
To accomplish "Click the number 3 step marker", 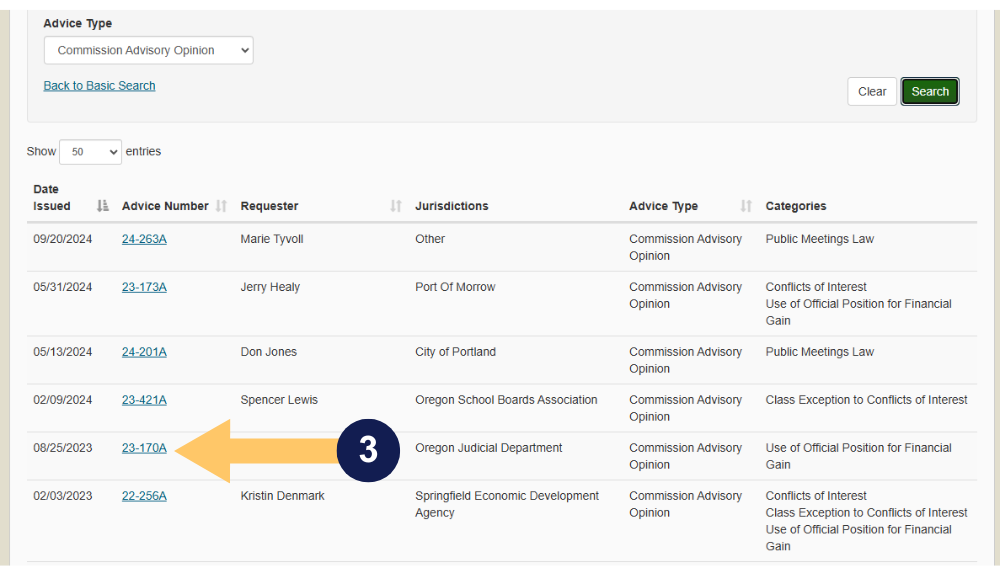I will click(x=368, y=450).
